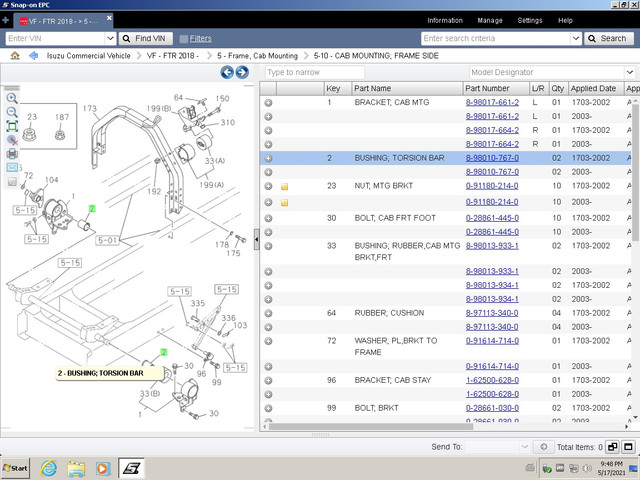
Task: Toggle the Filters checkbox
Action: point(184,39)
